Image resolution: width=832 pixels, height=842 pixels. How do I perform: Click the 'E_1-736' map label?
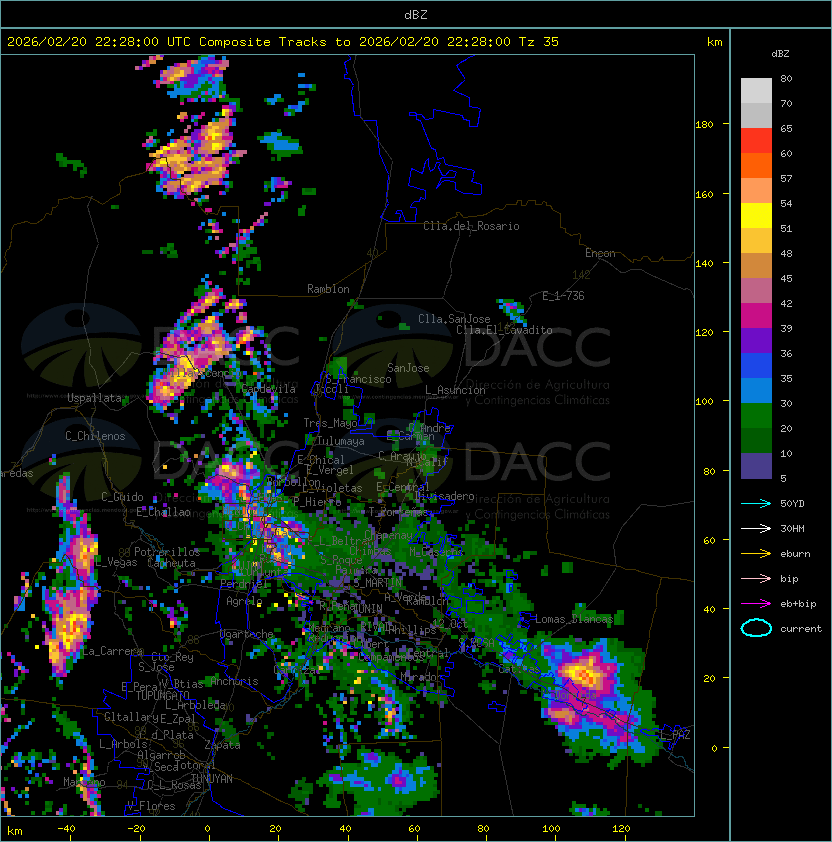point(563,296)
